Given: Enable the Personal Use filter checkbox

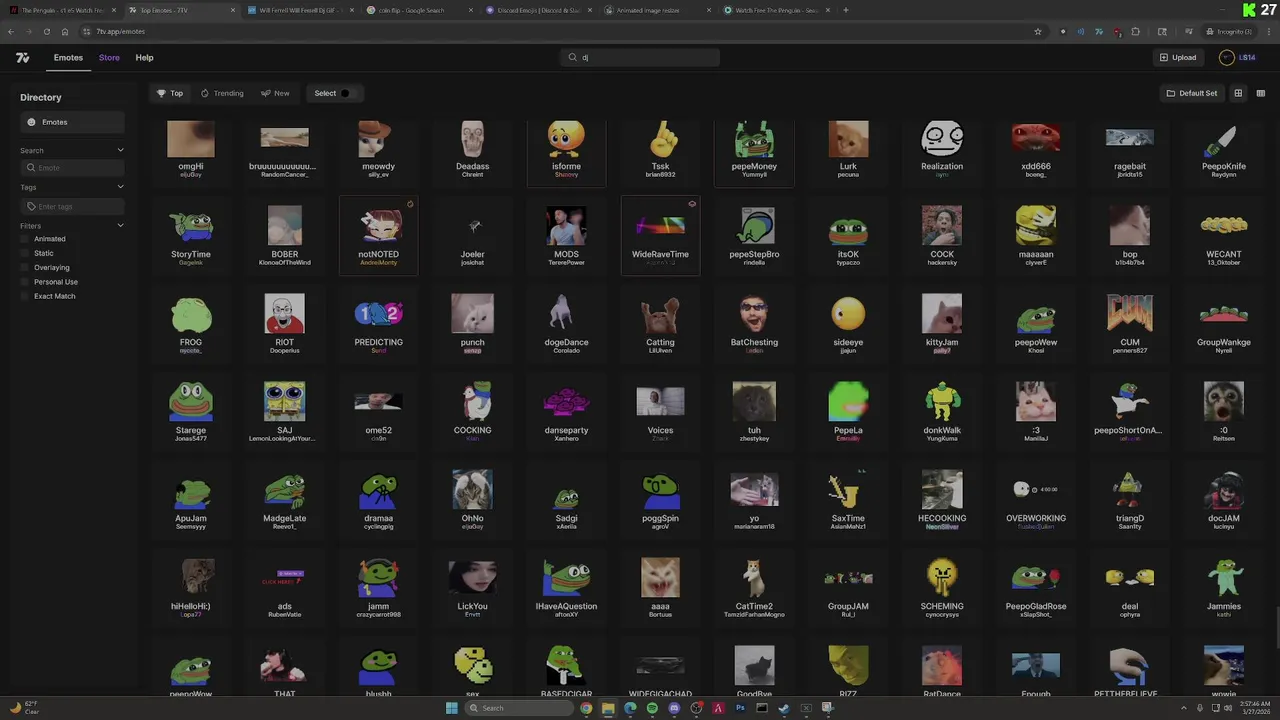Looking at the screenshot, I should pyautogui.click(x=25, y=282).
